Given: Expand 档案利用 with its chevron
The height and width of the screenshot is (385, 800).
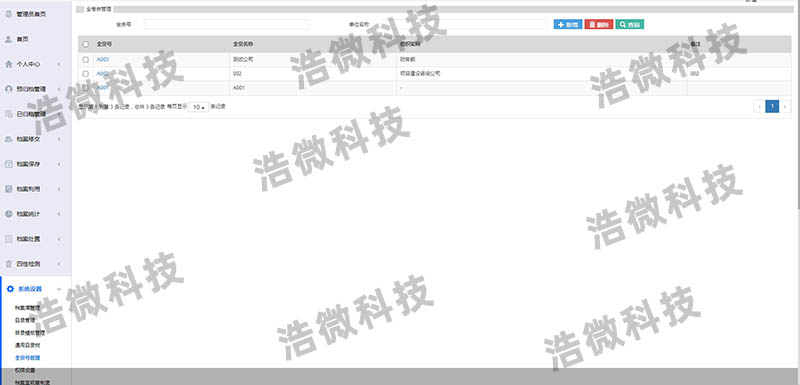Looking at the screenshot, I should click(x=59, y=189).
